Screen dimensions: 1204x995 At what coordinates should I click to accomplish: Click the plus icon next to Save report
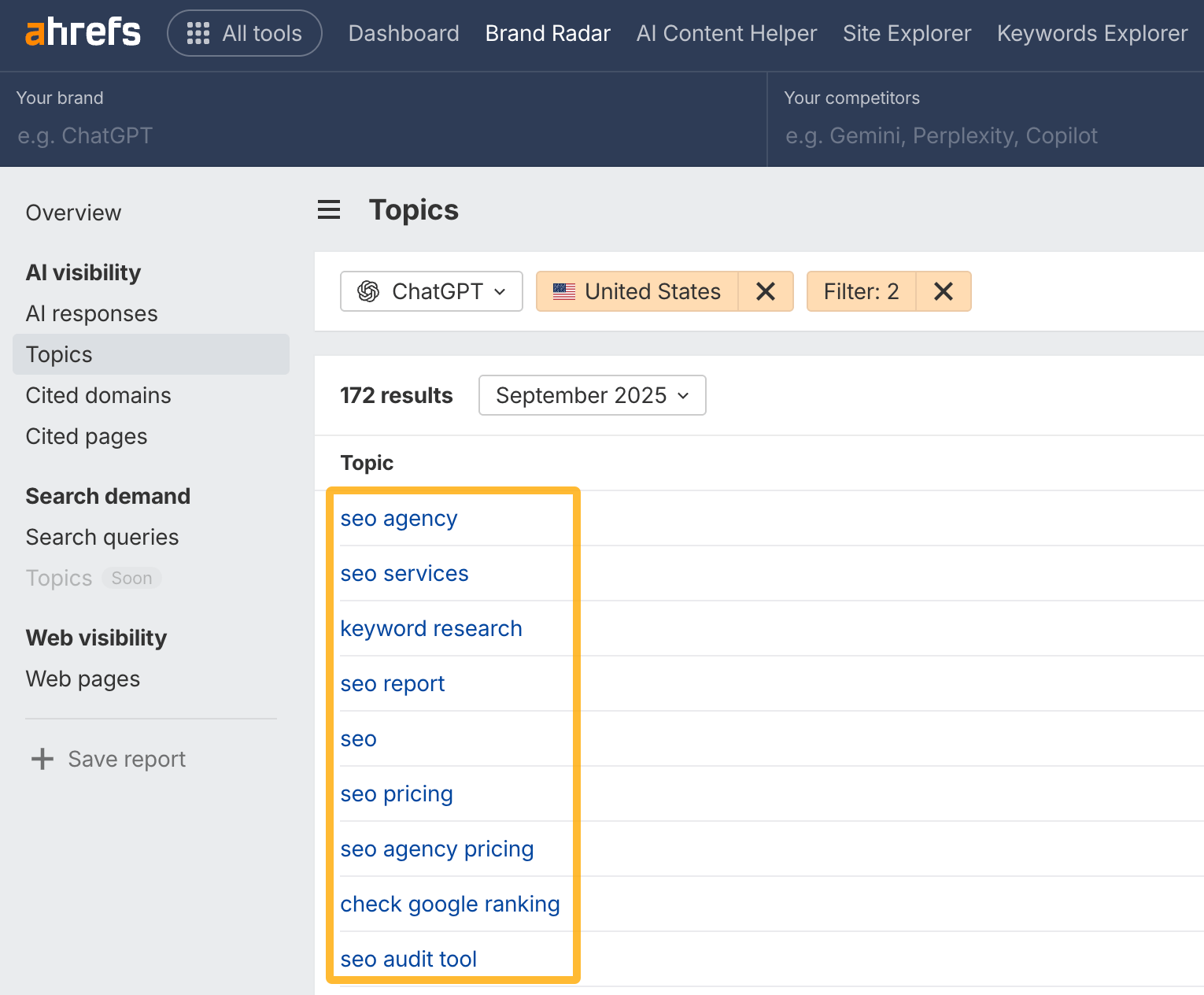[41, 759]
